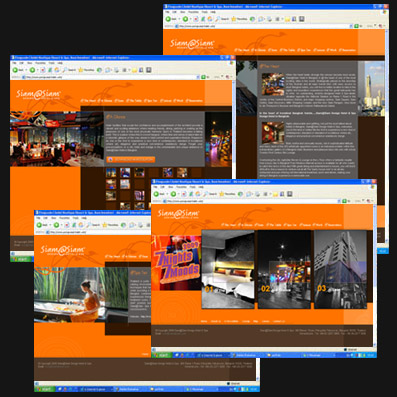
Task: Open File menu in the restaurant page window
Action: click(x=14, y=63)
